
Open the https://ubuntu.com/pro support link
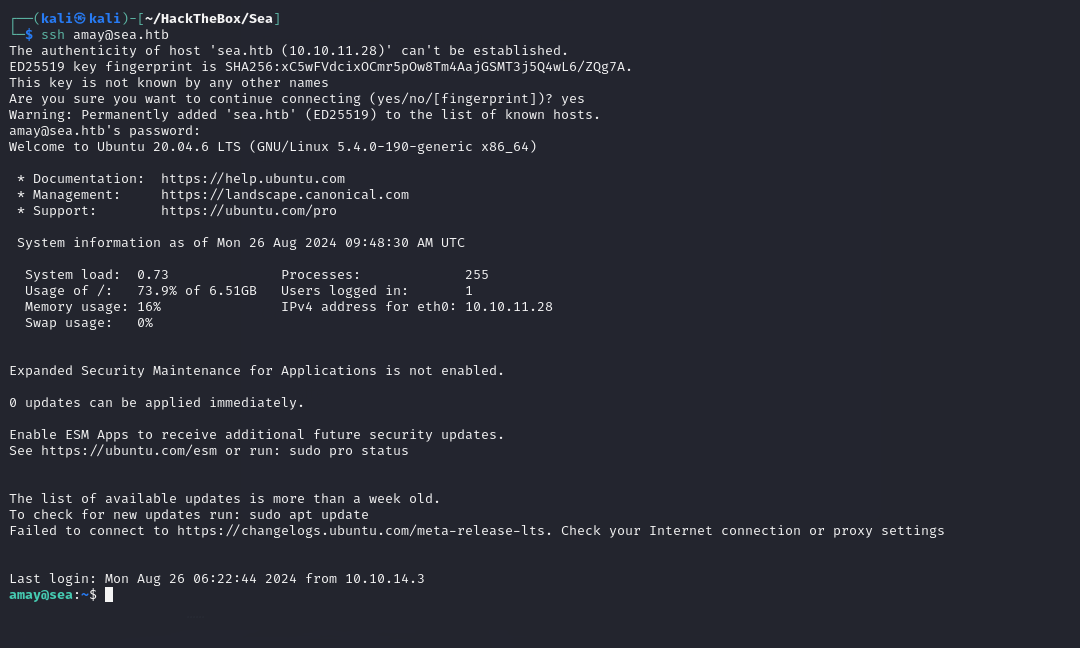(249, 211)
